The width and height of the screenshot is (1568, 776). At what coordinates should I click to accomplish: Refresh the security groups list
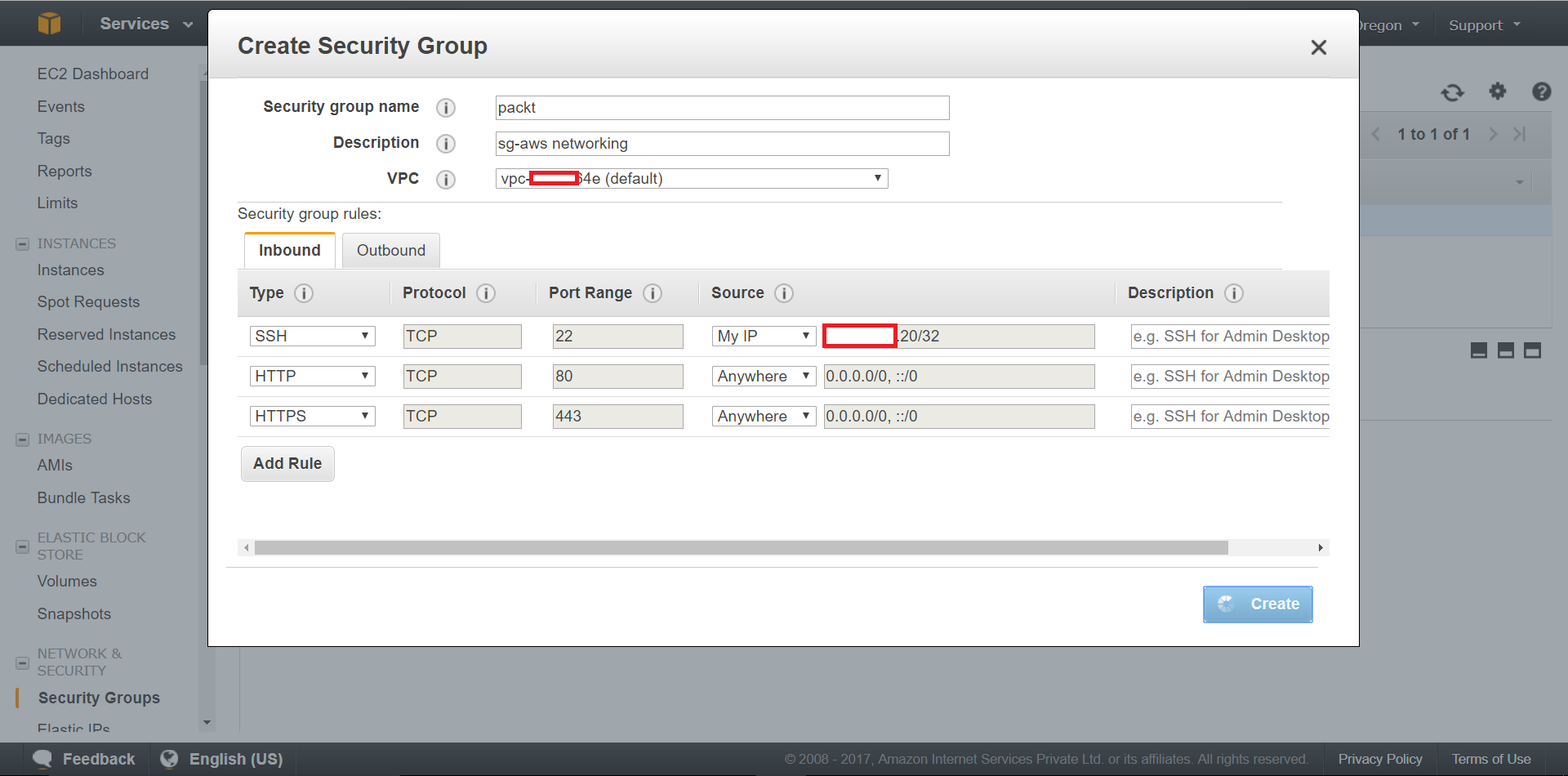click(x=1452, y=92)
